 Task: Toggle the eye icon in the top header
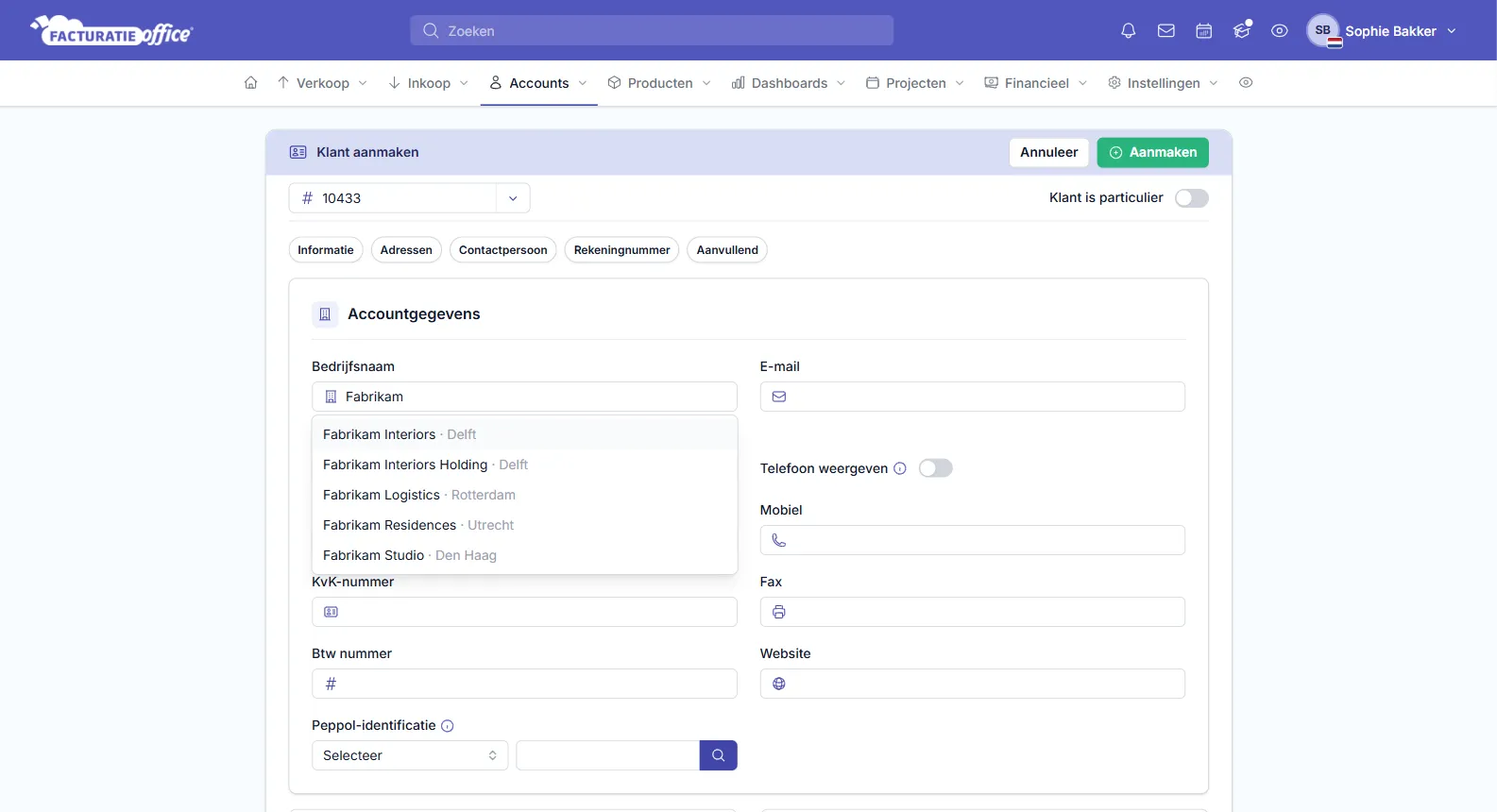[1279, 31]
